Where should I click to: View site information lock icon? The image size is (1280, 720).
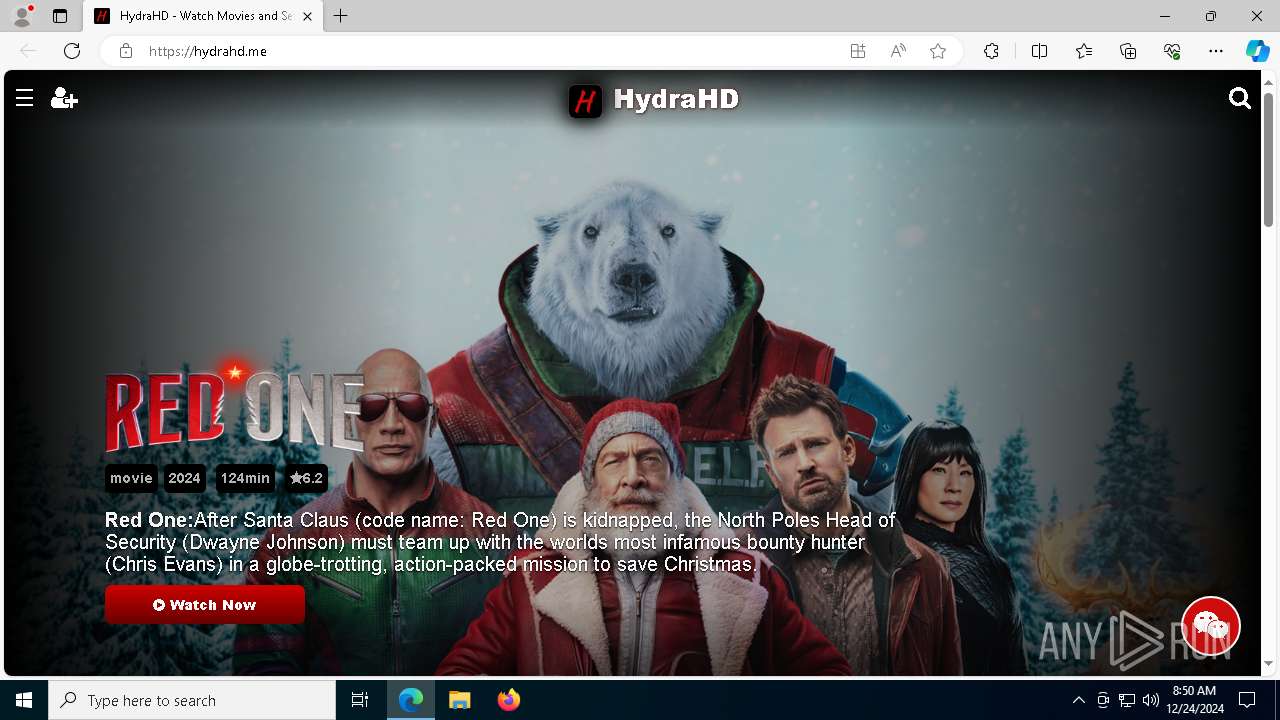click(x=126, y=51)
